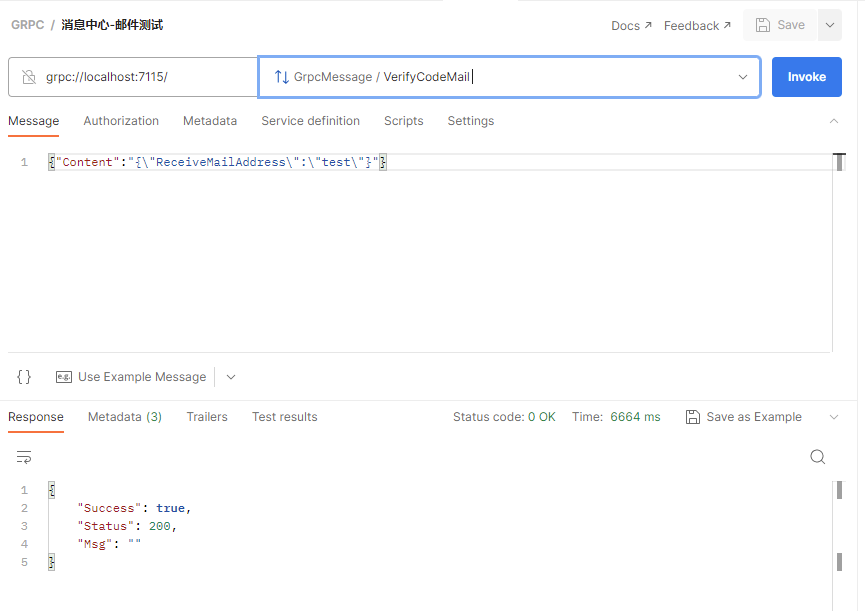
Task: Click the response pane vertical scrollbar
Action: (839, 526)
